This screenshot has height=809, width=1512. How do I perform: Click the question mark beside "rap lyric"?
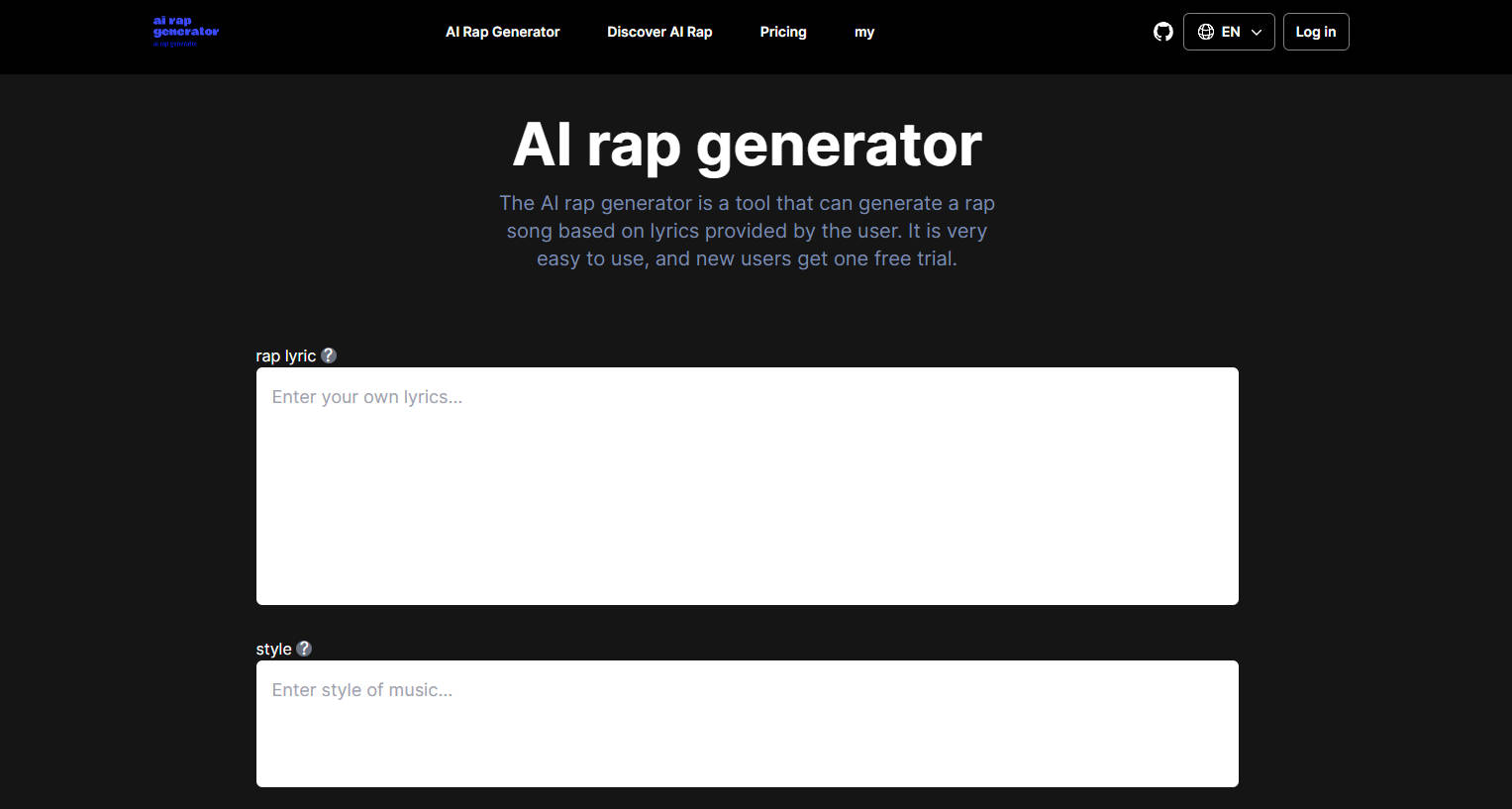(329, 354)
